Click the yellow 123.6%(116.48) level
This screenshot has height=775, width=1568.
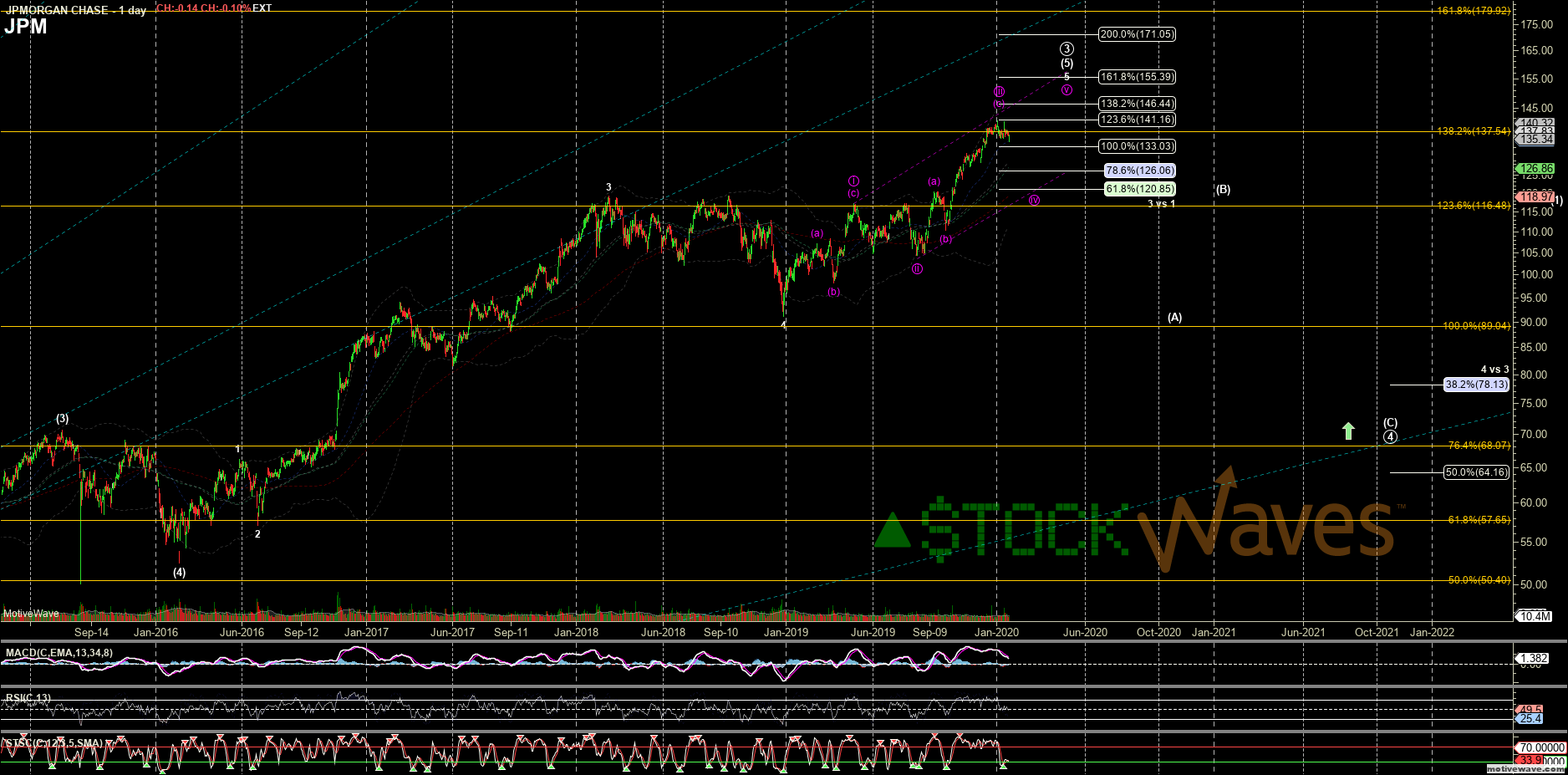pyautogui.click(x=1474, y=206)
